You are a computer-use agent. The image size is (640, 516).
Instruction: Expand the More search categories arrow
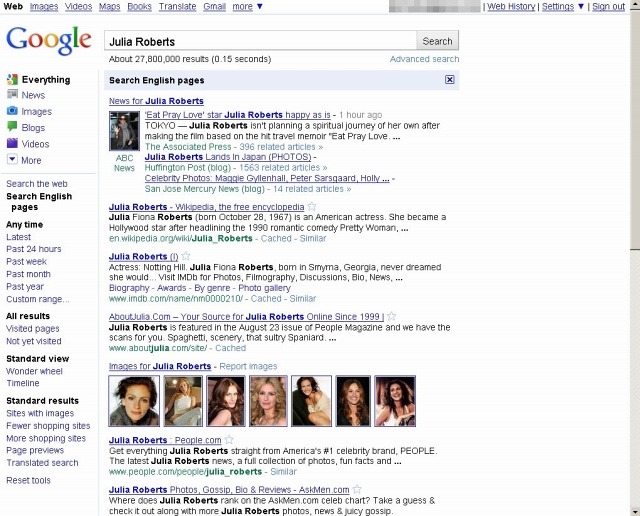(x=12, y=159)
